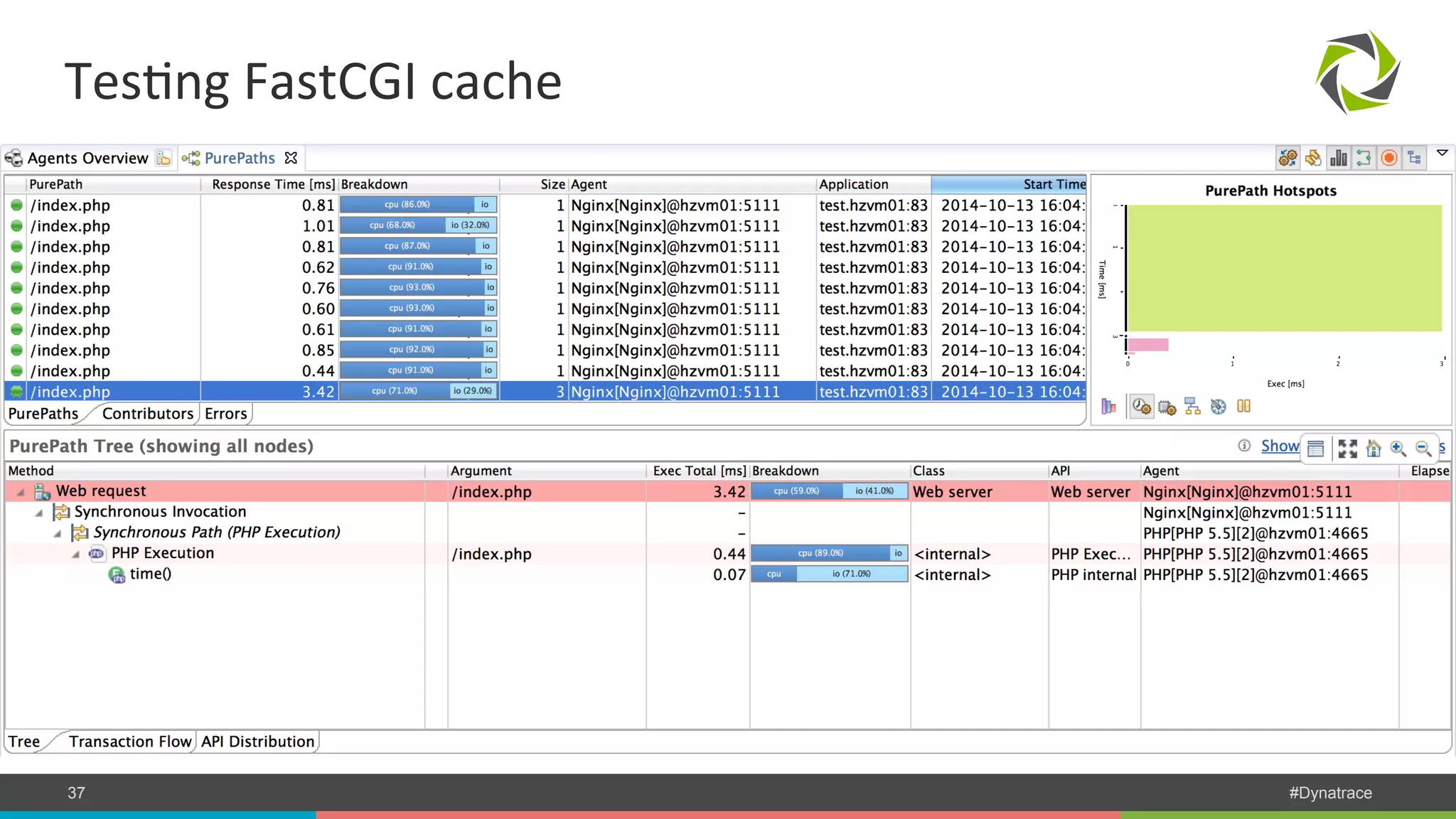Click the home reset view icon

[1374, 448]
